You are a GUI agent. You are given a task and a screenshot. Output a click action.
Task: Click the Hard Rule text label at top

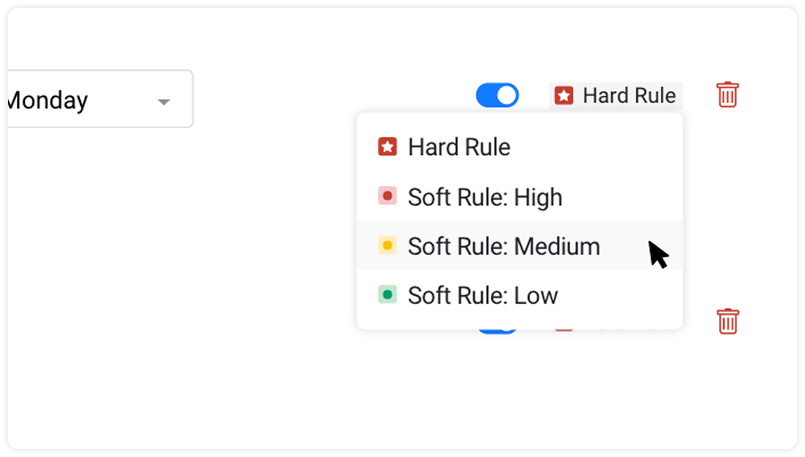(629, 96)
